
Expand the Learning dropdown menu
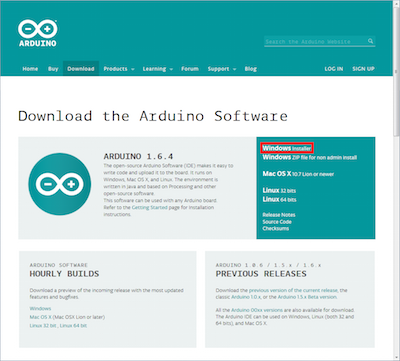tap(158, 69)
